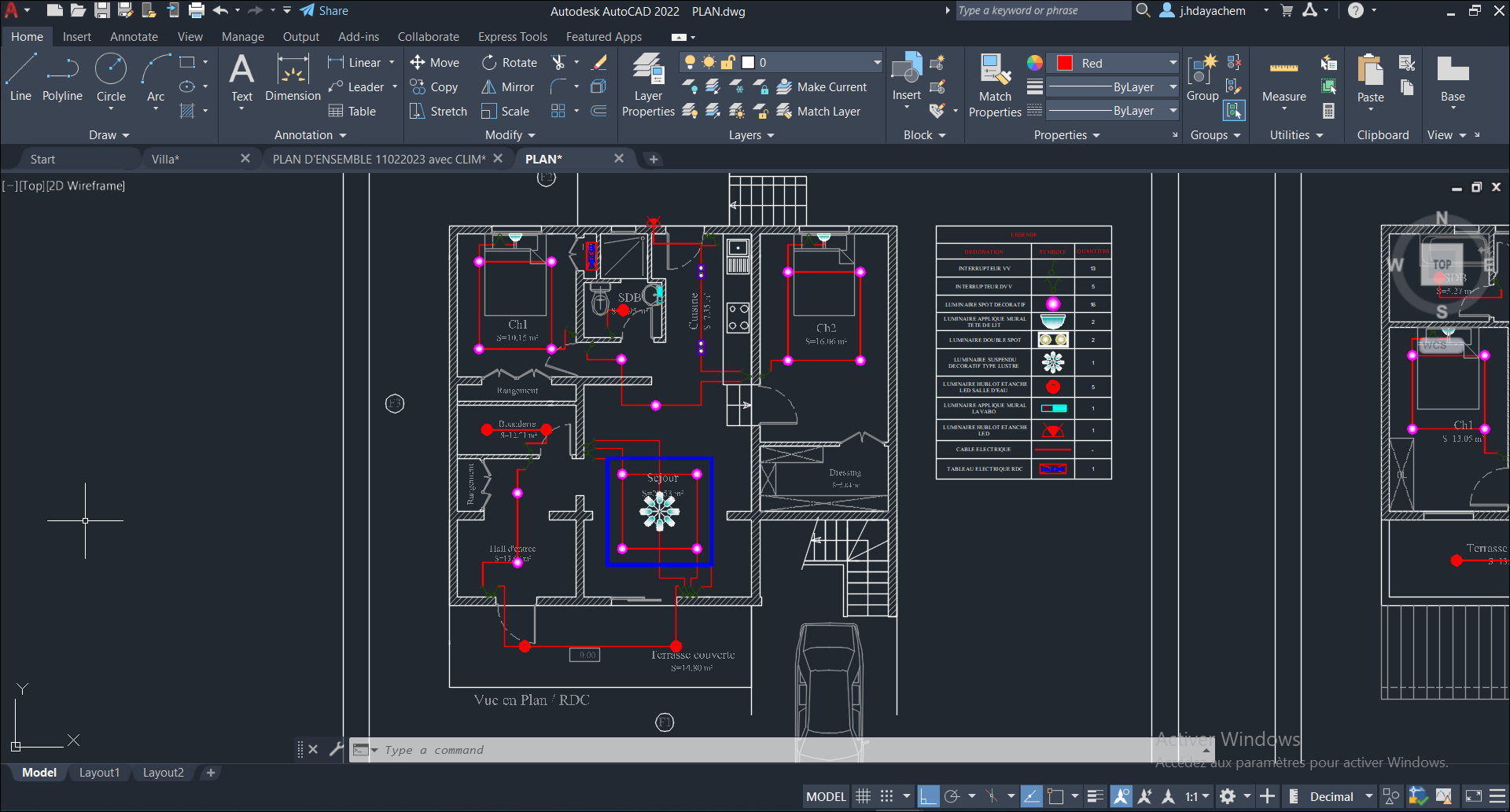Toggle grid display in status bar

tap(863, 796)
